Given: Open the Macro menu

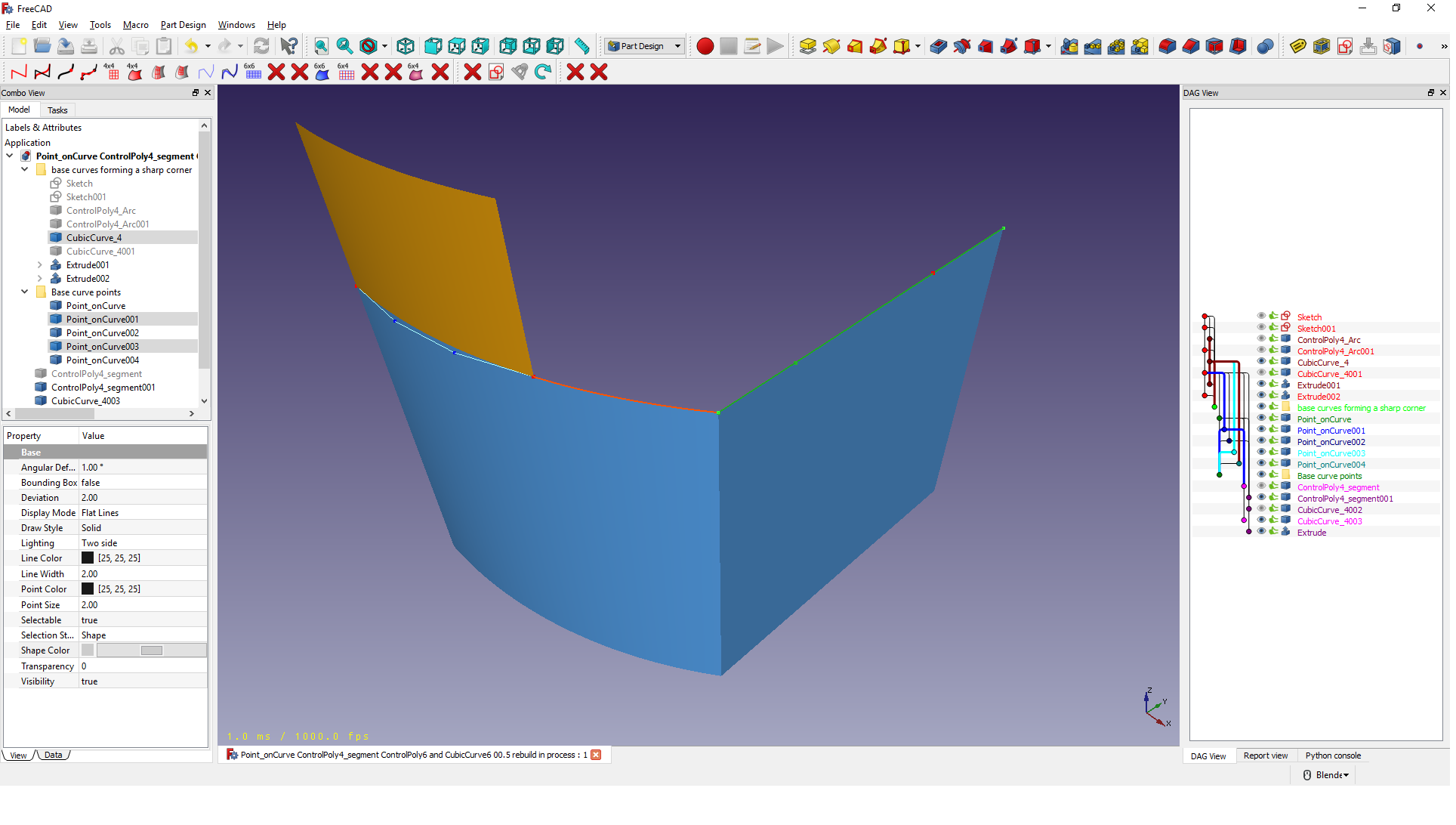Looking at the screenshot, I should click(x=135, y=25).
